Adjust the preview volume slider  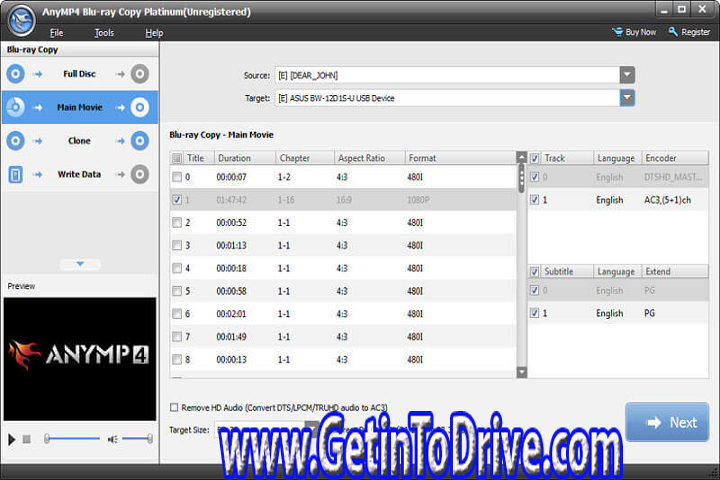pos(137,439)
